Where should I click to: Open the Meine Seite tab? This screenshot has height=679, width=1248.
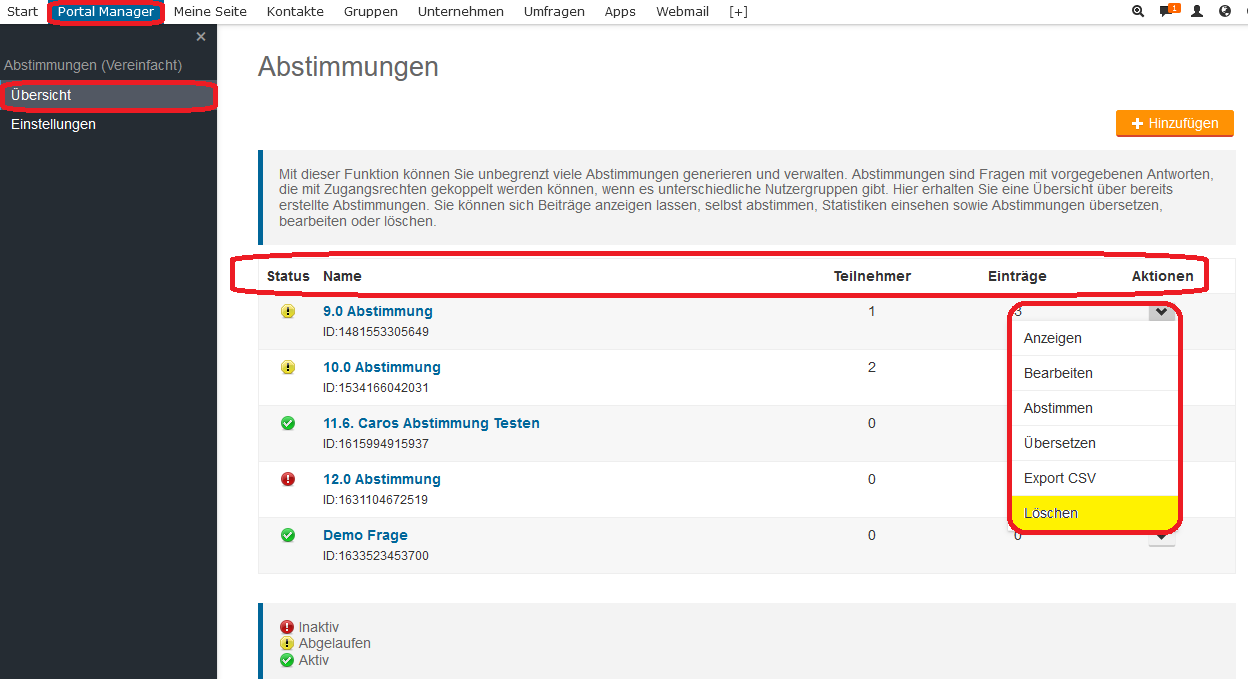(210, 12)
